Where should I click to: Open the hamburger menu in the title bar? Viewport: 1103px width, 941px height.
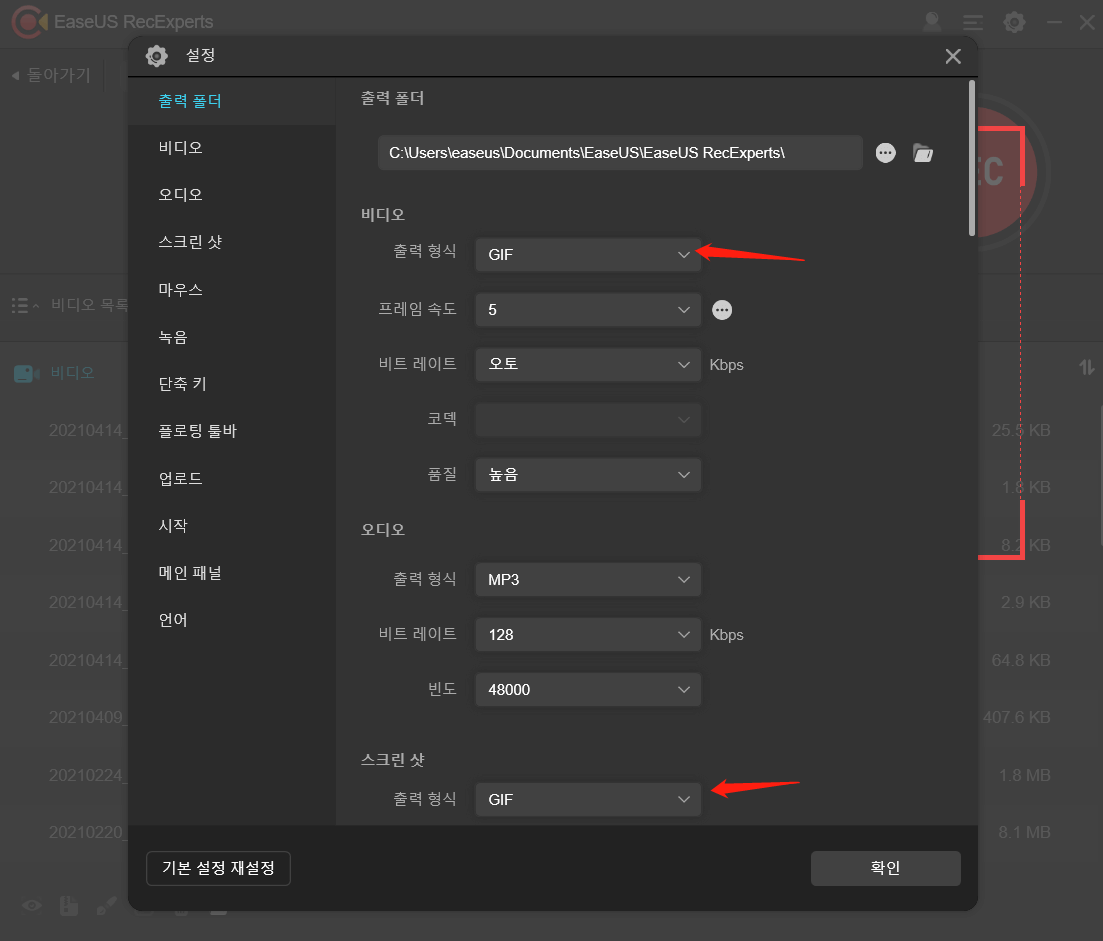click(972, 21)
